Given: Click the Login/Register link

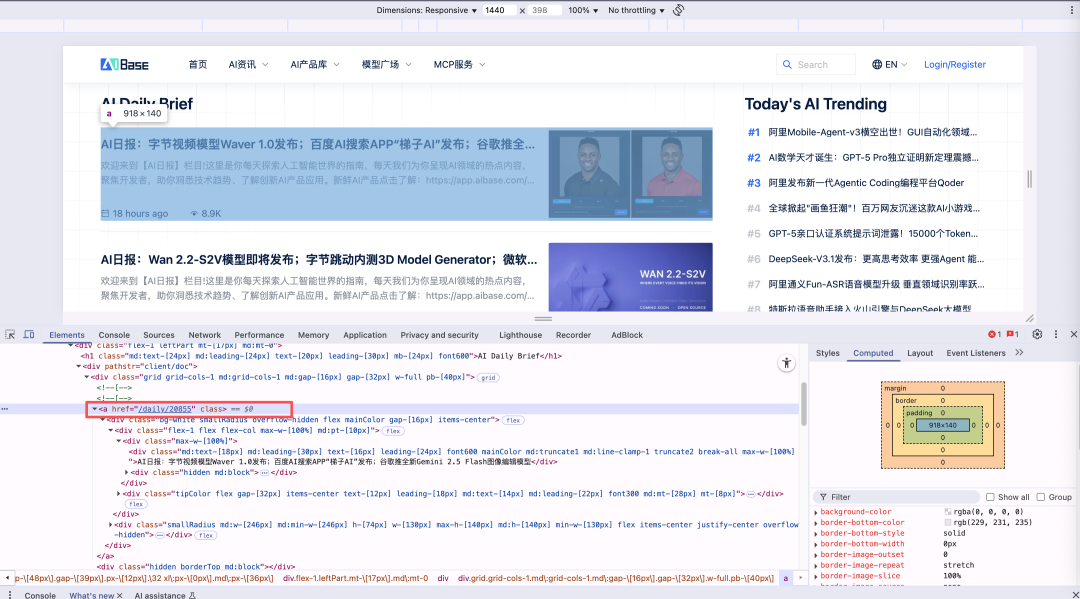Looking at the screenshot, I should click(x=955, y=64).
